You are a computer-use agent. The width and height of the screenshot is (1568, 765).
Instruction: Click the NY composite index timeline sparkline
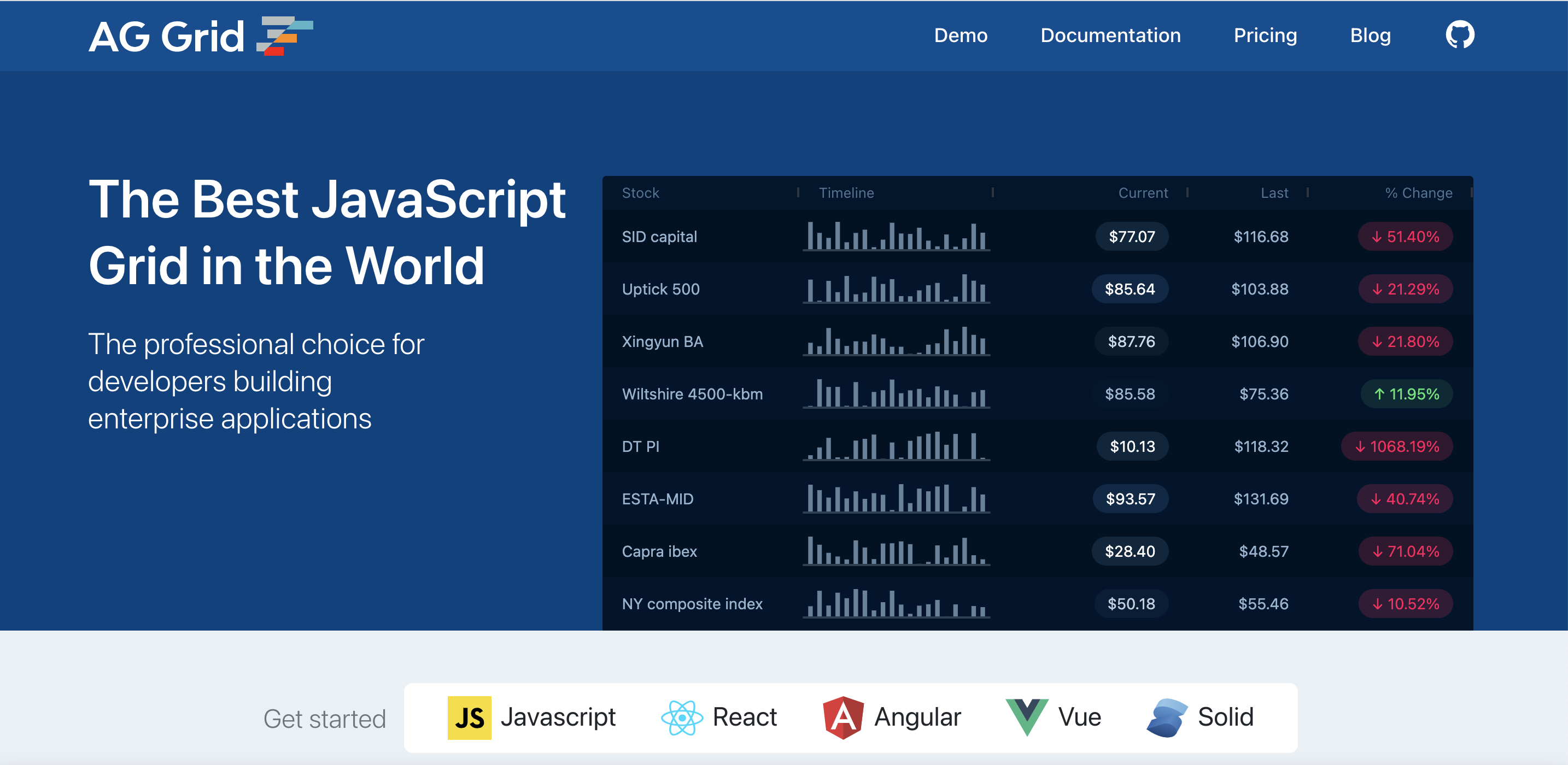click(x=896, y=603)
